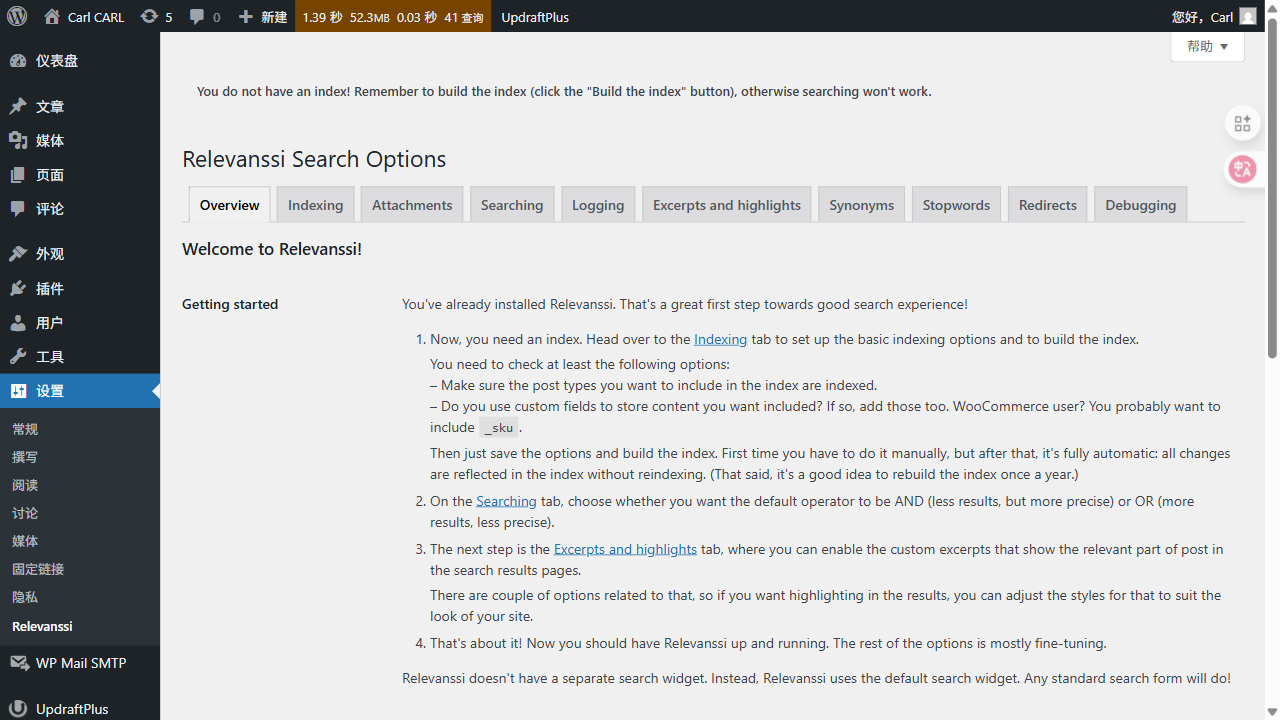Click the Searching link in step 2

tap(506, 501)
